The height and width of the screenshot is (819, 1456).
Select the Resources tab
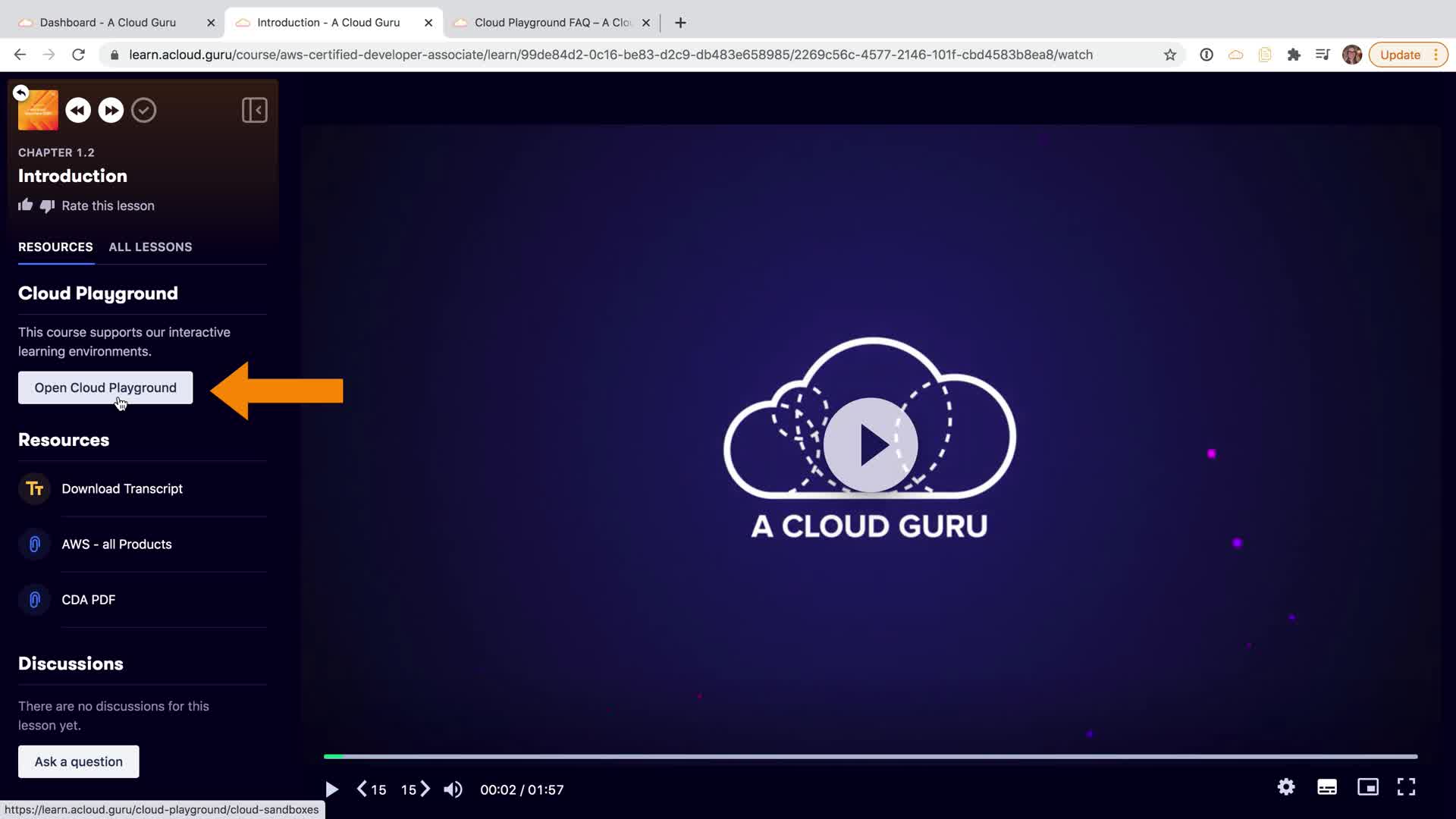[55, 247]
